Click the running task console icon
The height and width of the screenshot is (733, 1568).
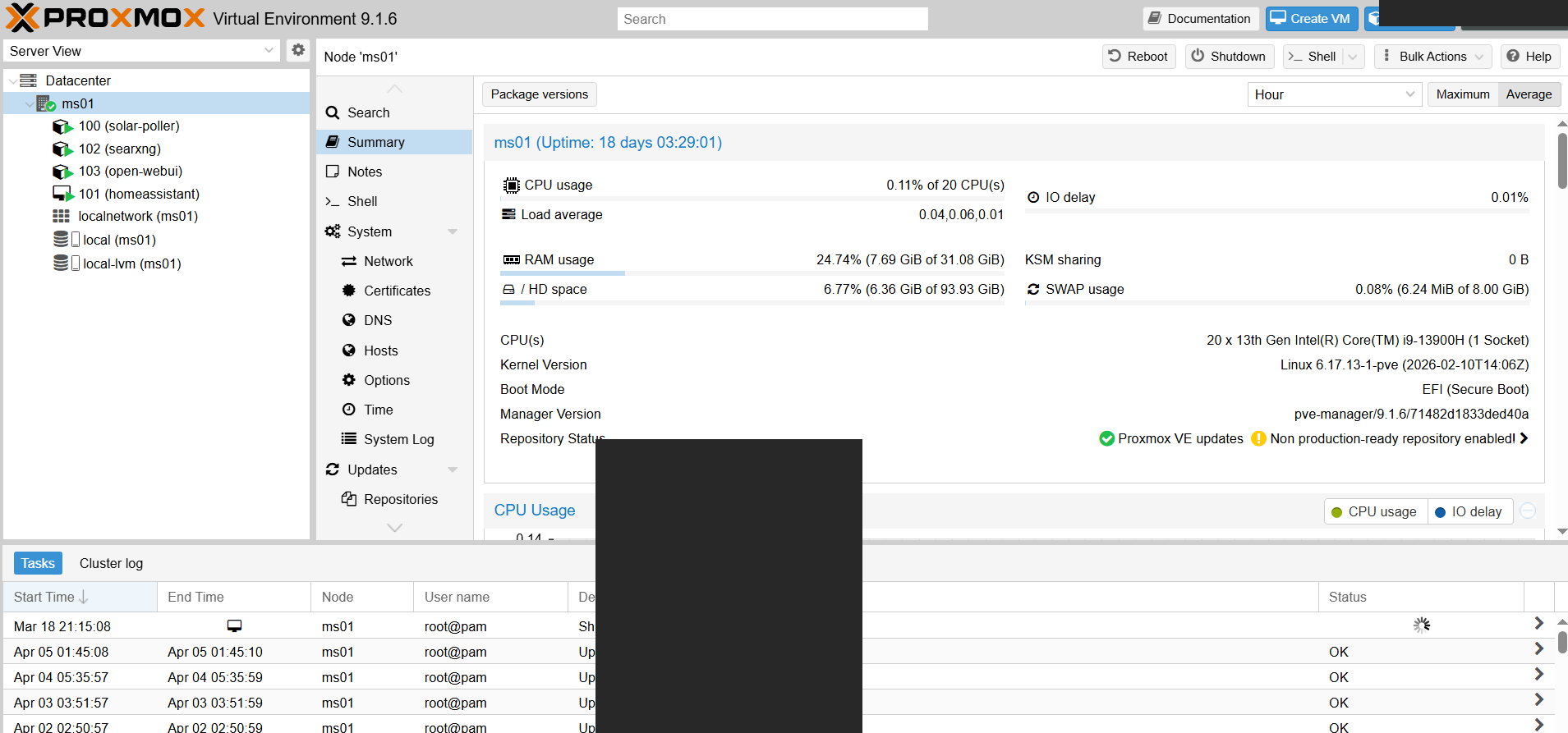pyautogui.click(x=234, y=625)
